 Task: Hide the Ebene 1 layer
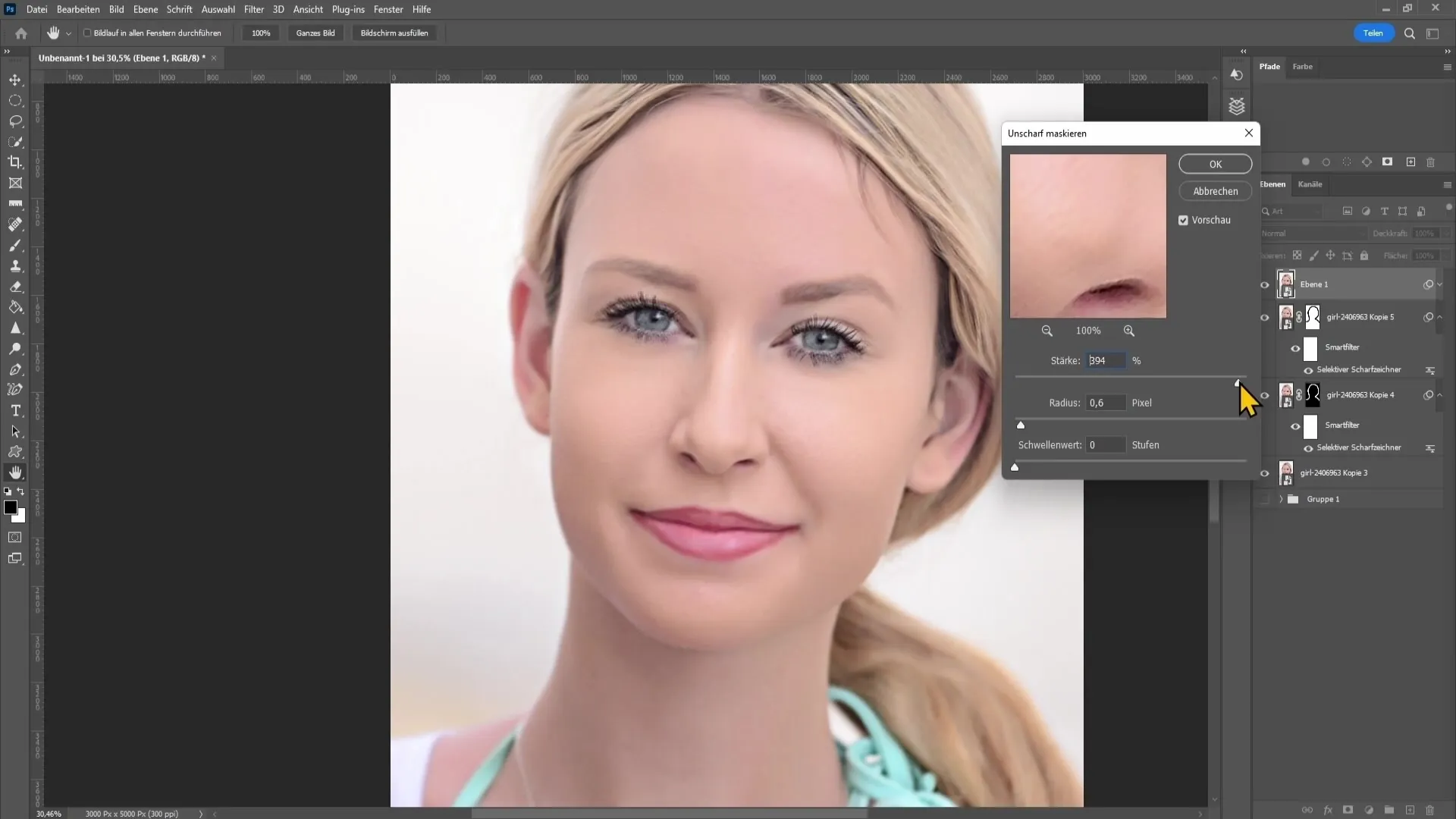point(1265,285)
